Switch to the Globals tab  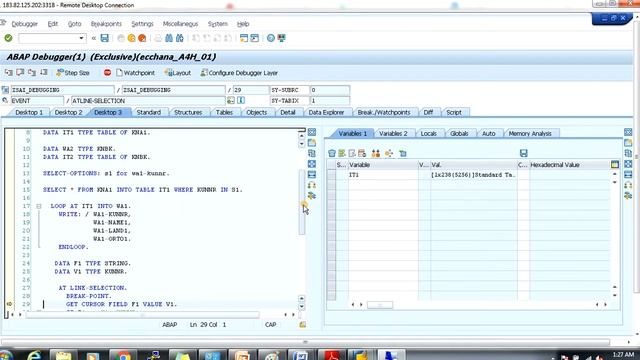[x=459, y=133]
